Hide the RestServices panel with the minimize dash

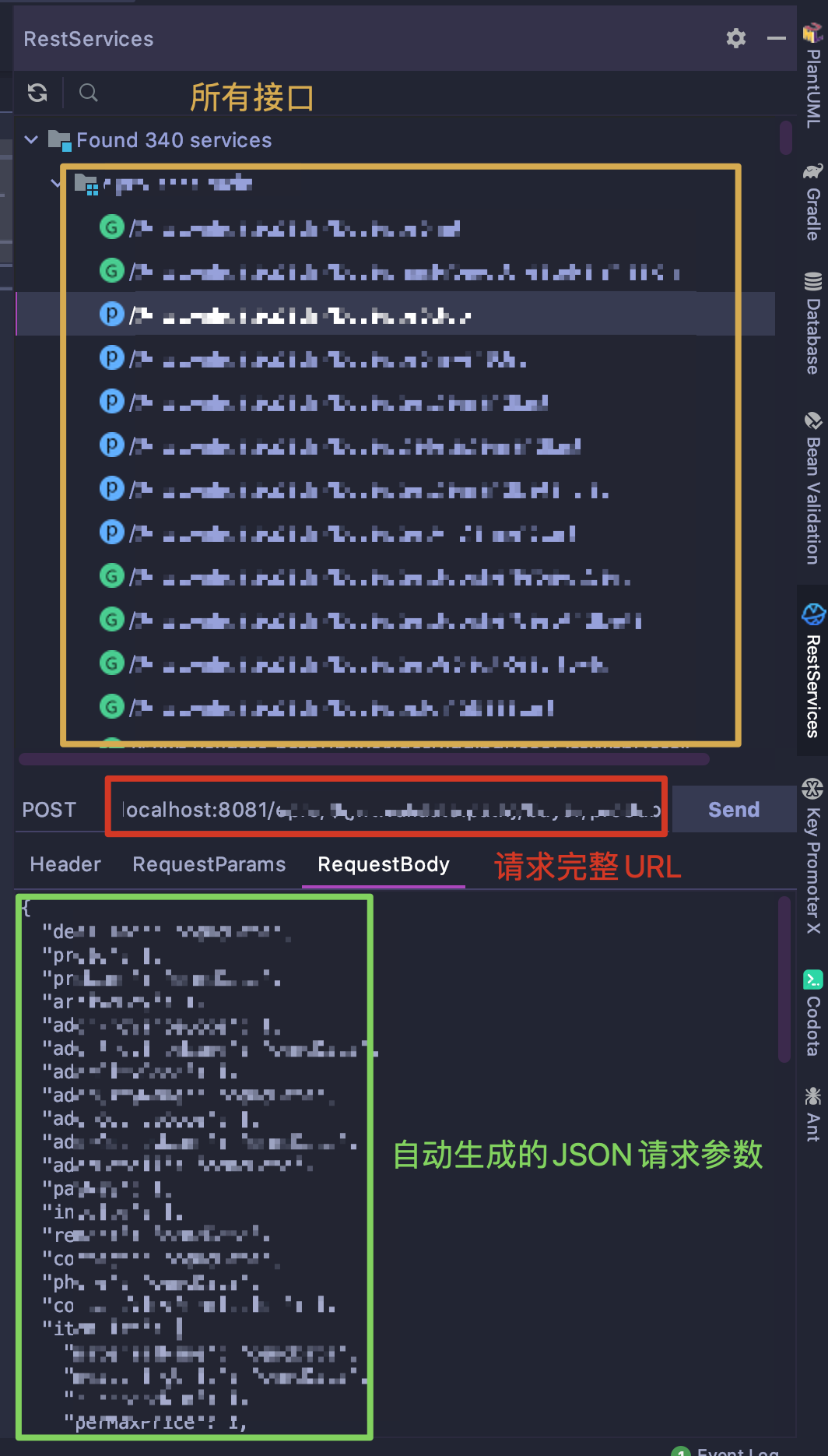click(776, 38)
